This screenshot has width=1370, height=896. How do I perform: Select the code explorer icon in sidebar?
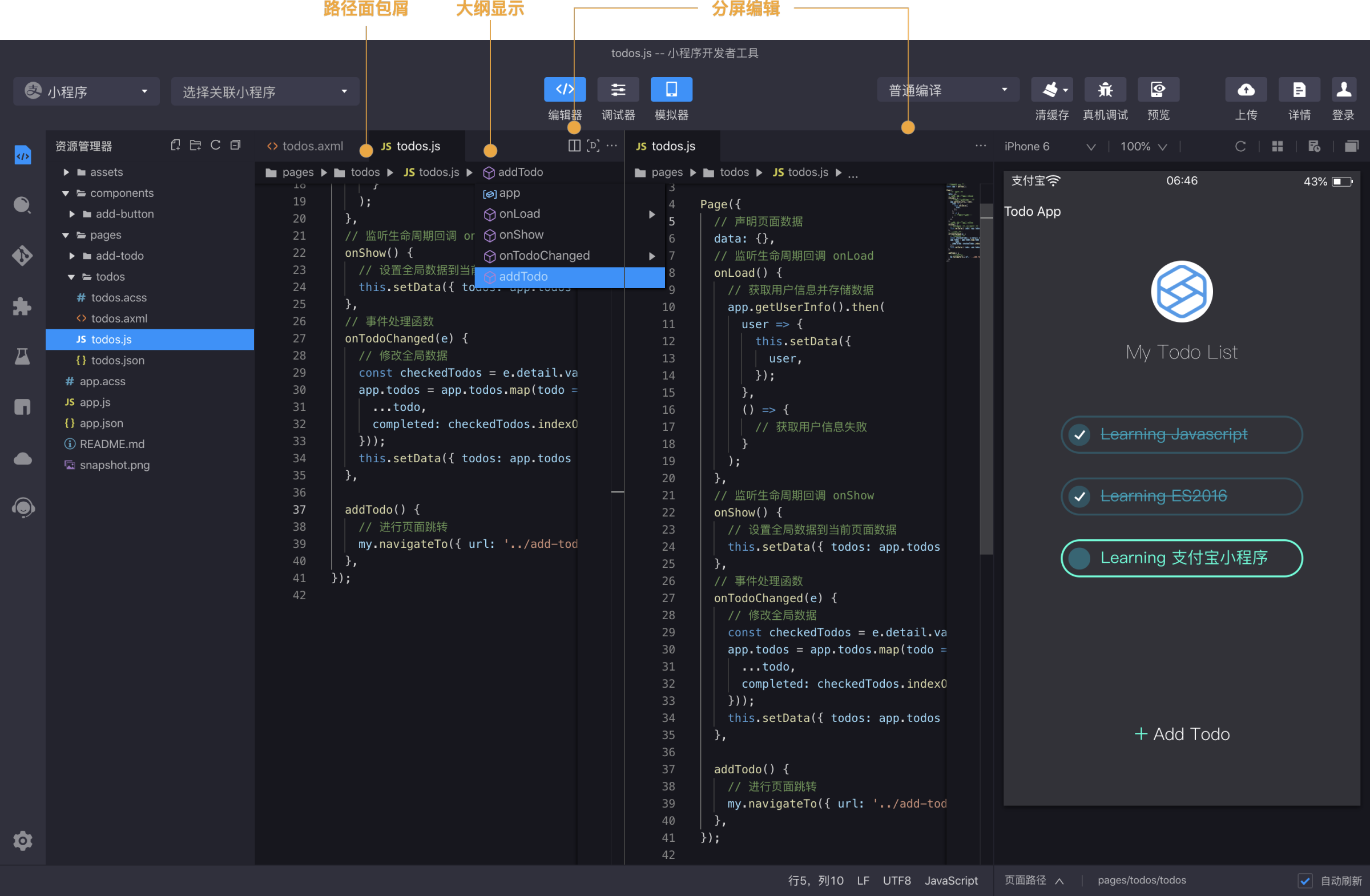[22, 155]
